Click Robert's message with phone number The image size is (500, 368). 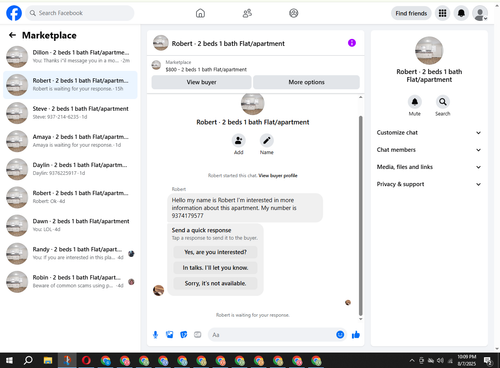(x=245, y=208)
